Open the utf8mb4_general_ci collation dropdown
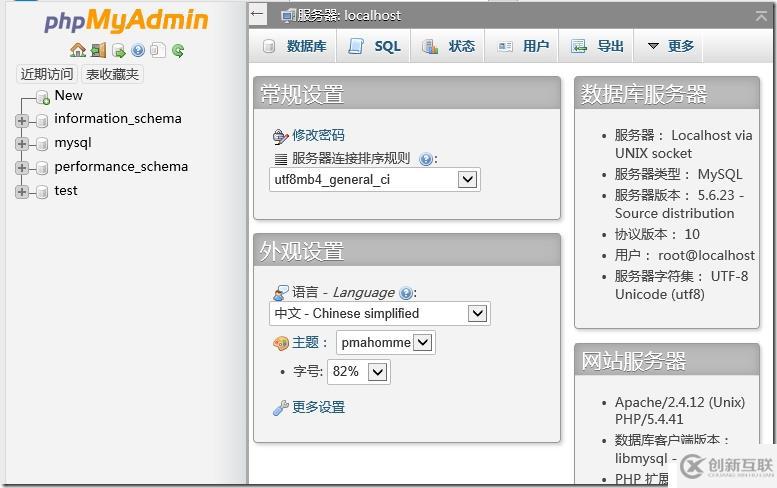The height and width of the screenshot is (488, 777). pyautogui.click(x=375, y=179)
